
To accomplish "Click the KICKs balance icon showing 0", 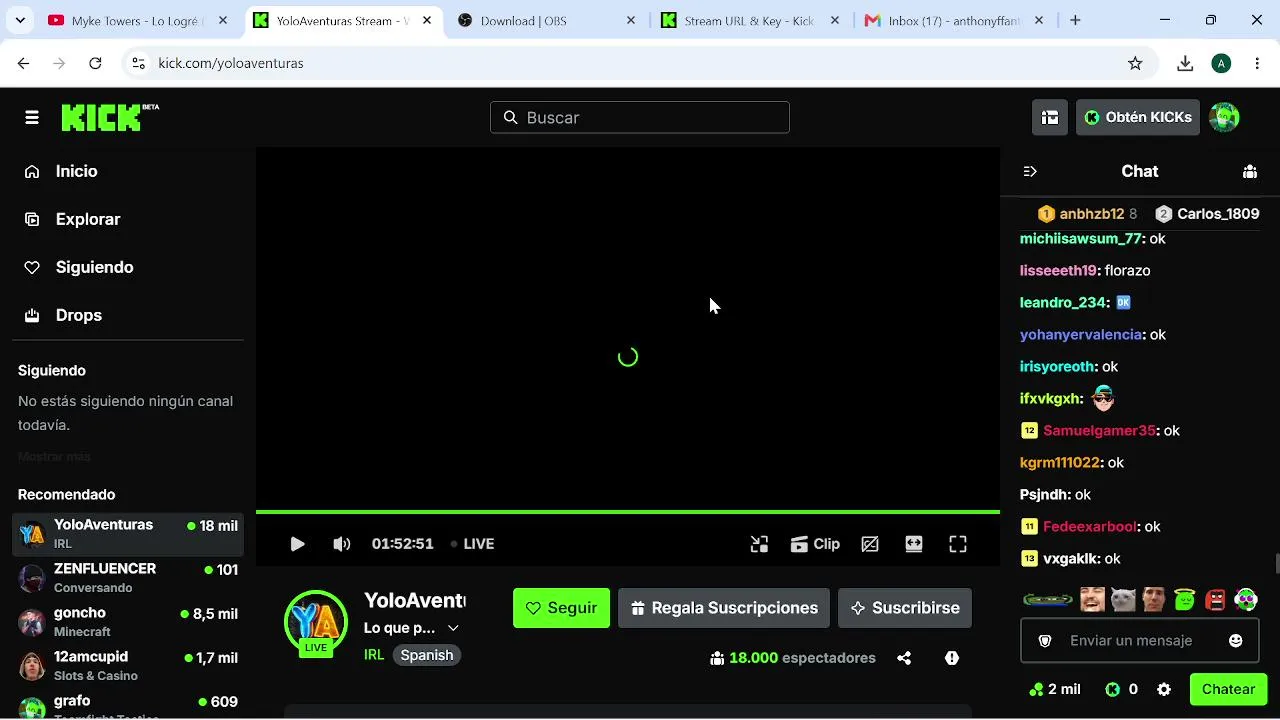I will pyautogui.click(x=1112, y=689).
